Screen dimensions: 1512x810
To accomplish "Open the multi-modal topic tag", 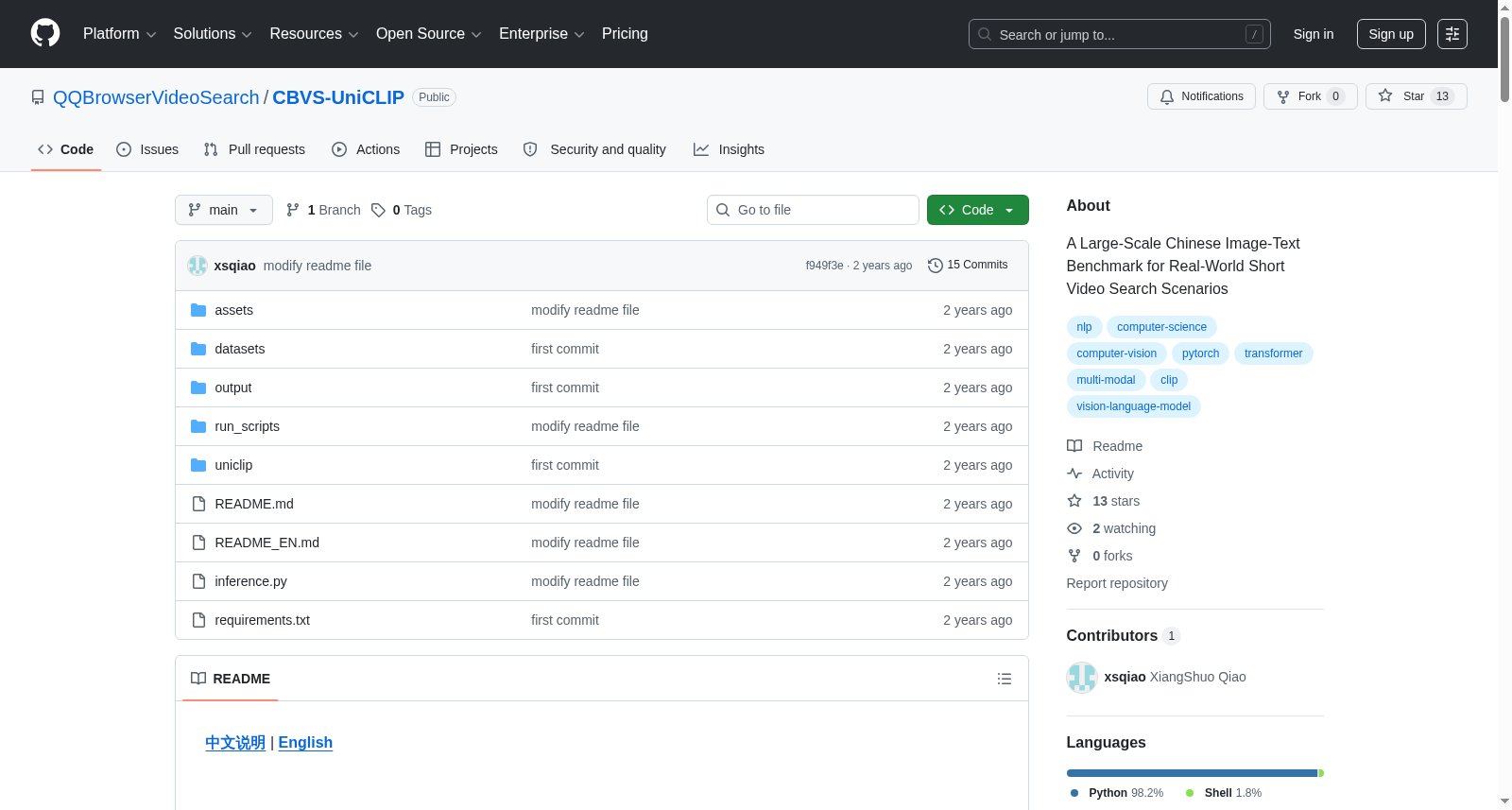I will [x=1106, y=380].
